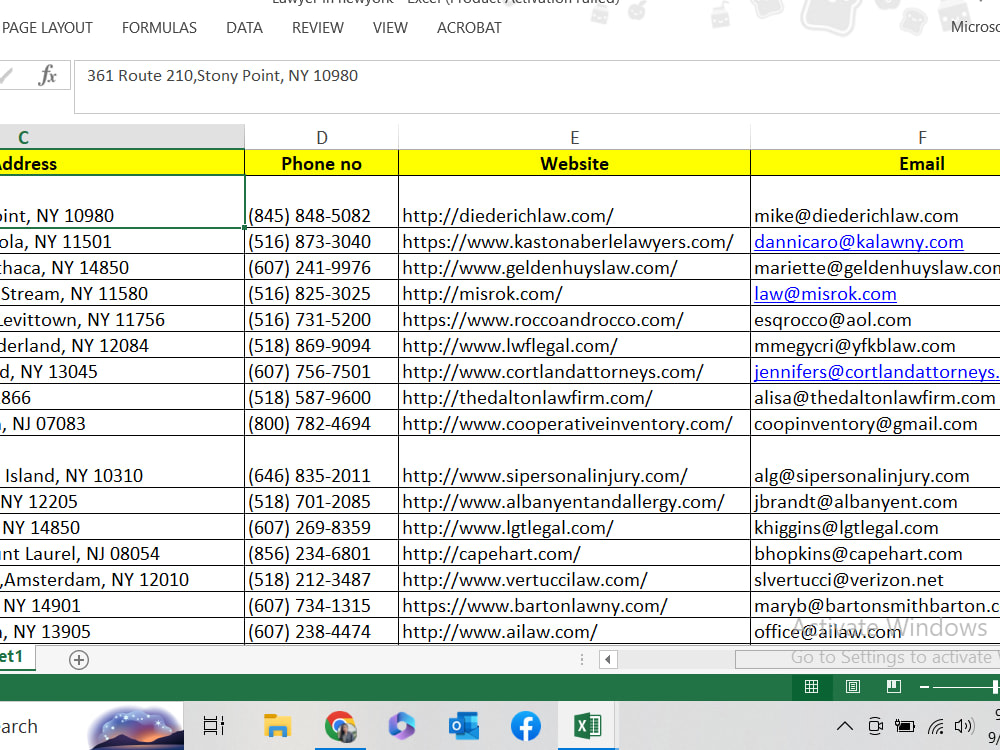Select cell http://www.geldenhuyslaw.com/
The height and width of the screenshot is (750, 1000).
pyautogui.click(x=574, y=268)
